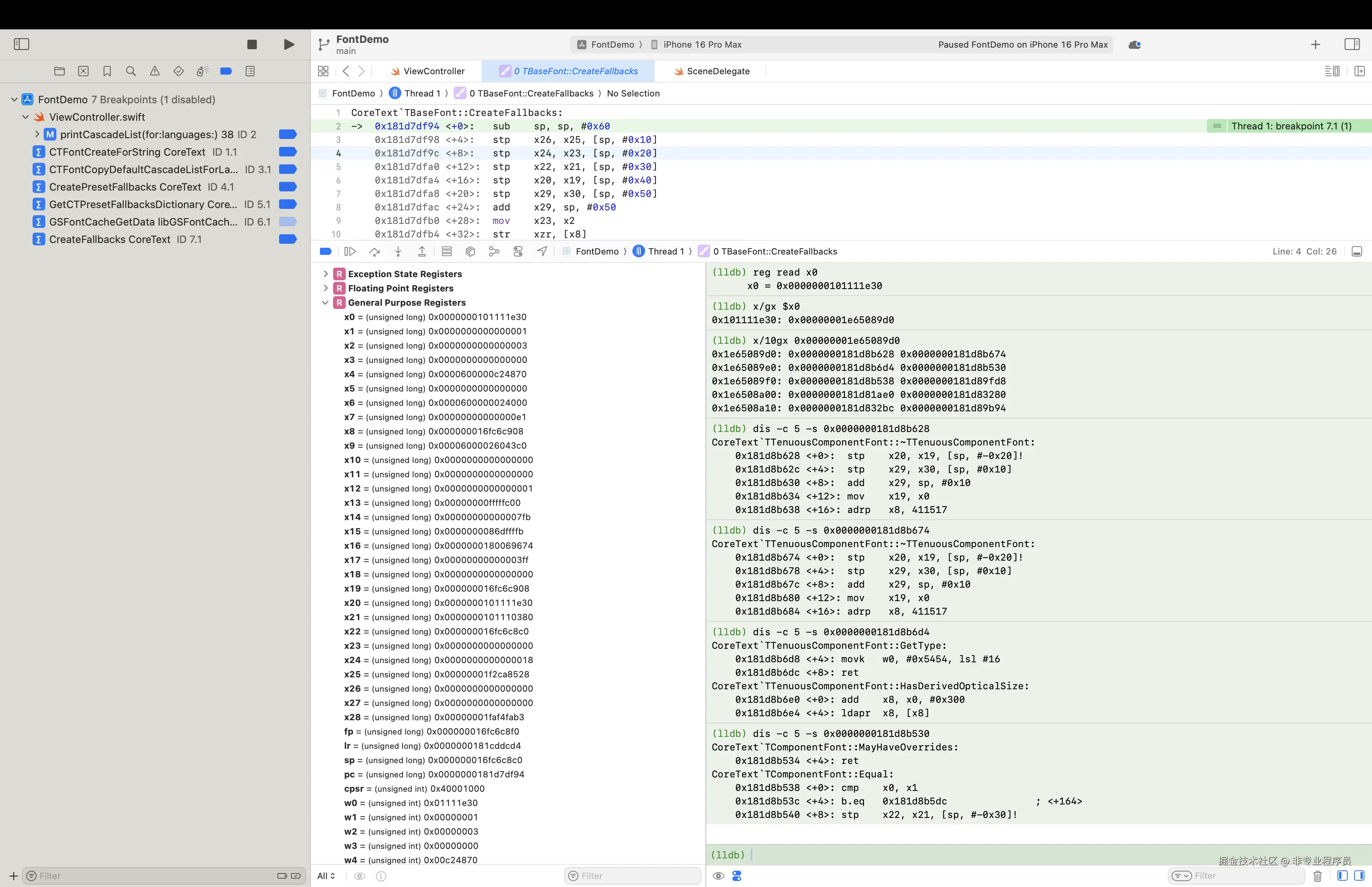
Task: Deactivate breakpoints using the debug bar toggle
Action: (325, 252)
